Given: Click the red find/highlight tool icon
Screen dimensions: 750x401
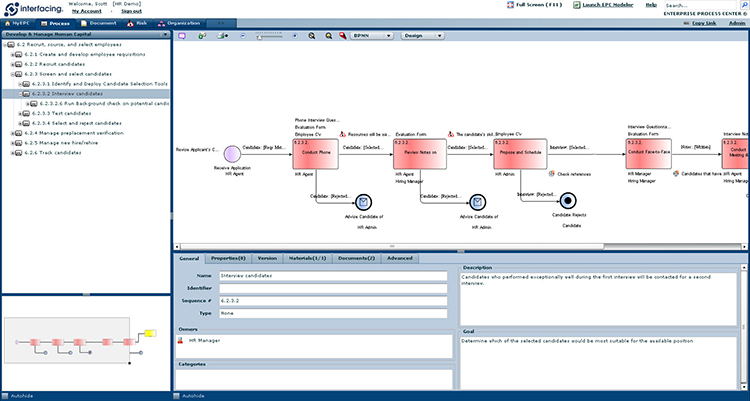Looking at the screenshot, I should tap(342, 36).
